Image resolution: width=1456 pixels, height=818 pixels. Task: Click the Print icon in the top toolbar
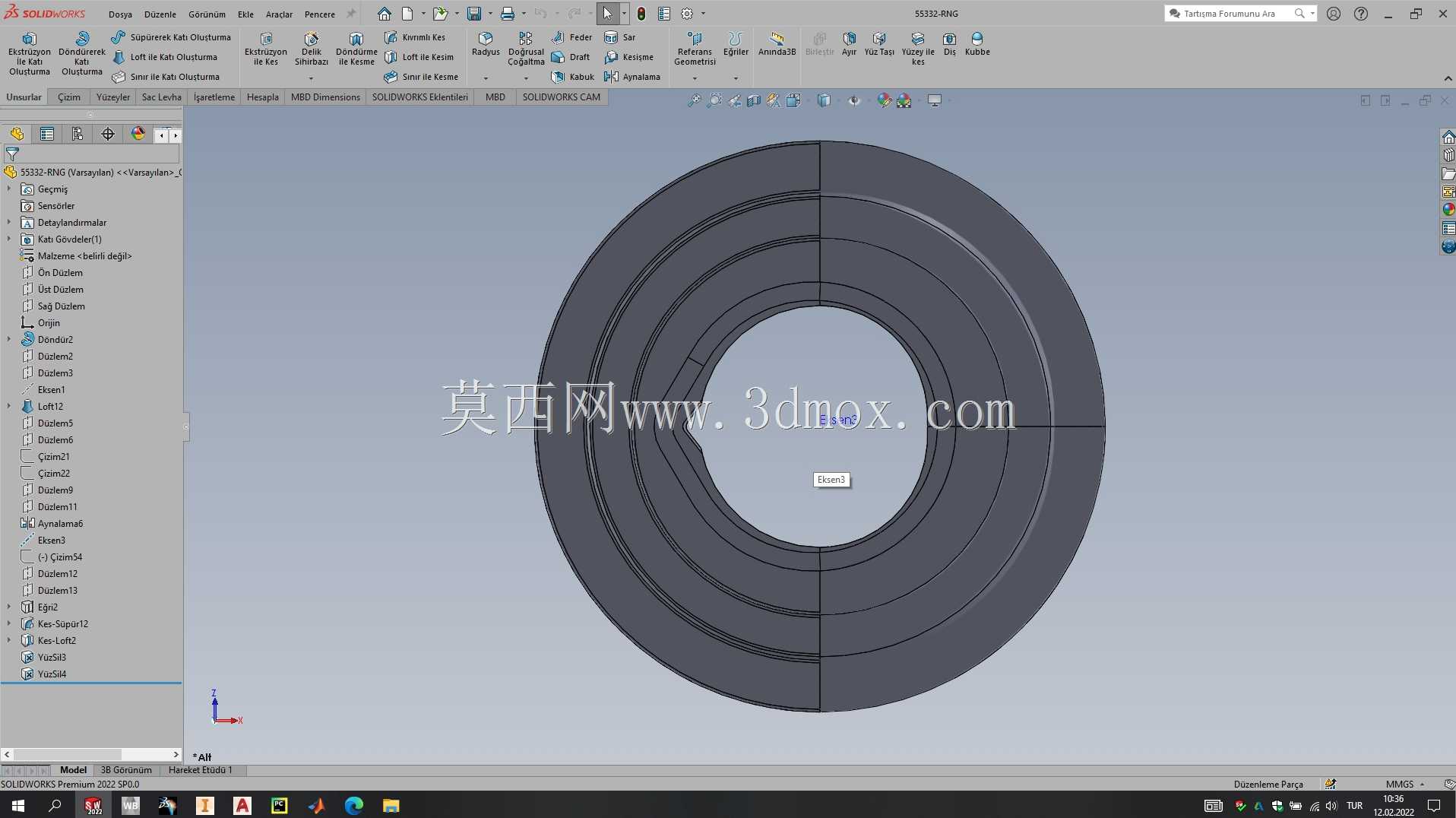(508, 14)
